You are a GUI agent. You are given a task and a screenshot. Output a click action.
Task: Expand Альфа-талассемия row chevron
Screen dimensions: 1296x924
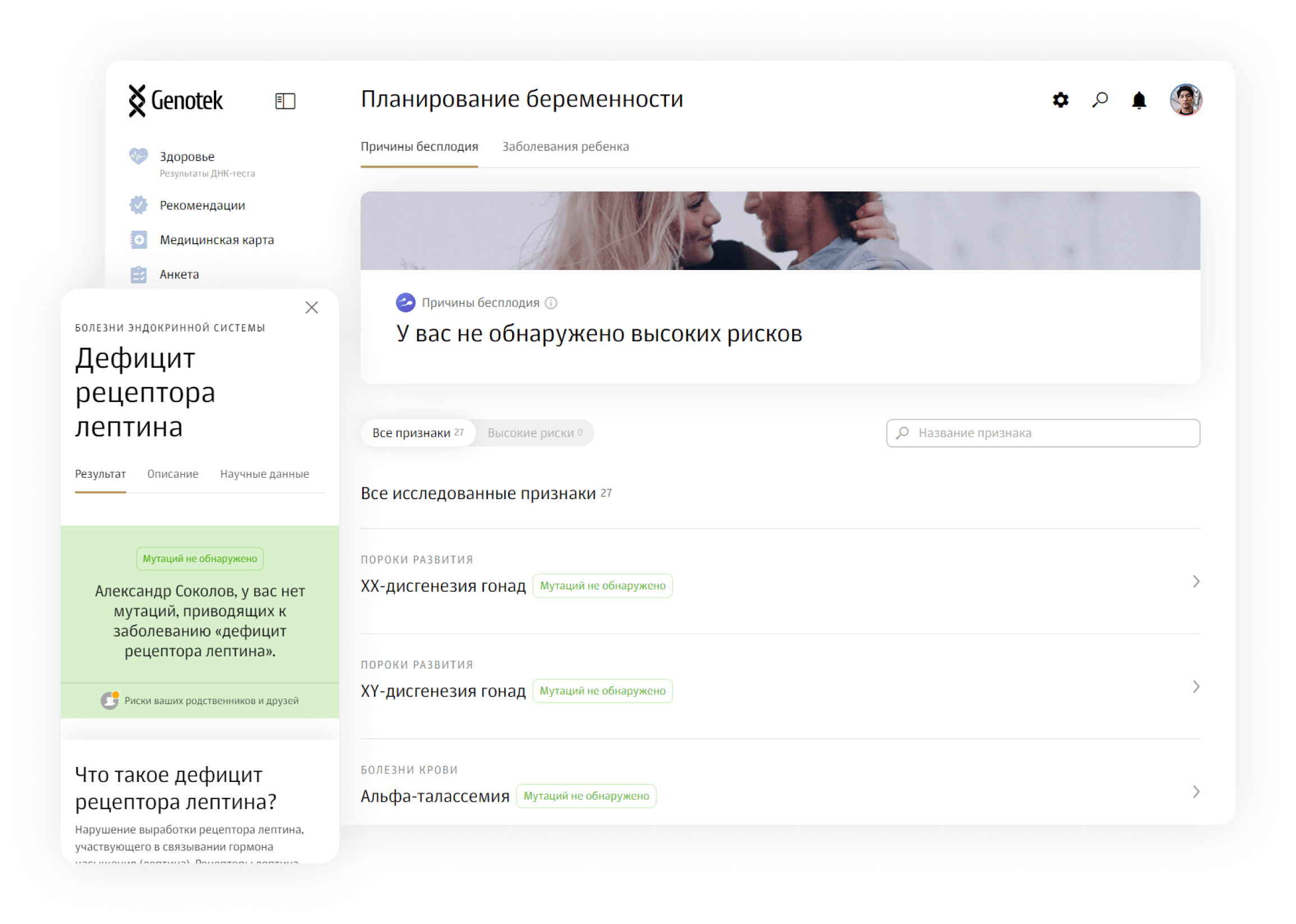[x=1196, y=792]
